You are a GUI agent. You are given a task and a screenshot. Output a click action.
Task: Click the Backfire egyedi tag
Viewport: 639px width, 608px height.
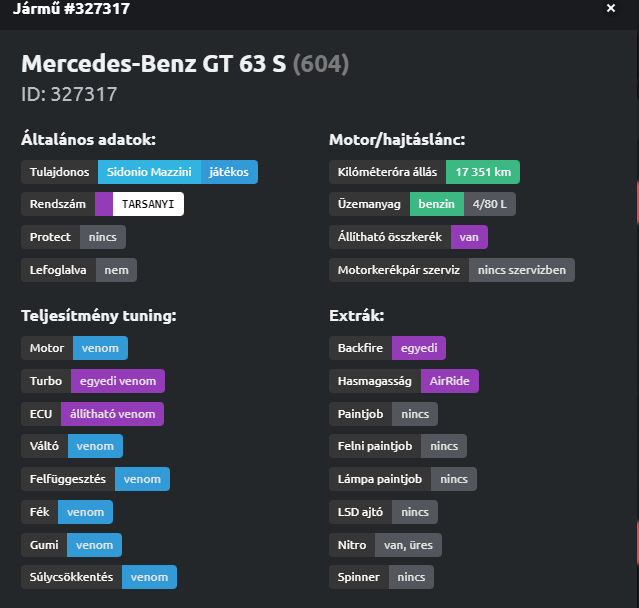coord(418,348)
